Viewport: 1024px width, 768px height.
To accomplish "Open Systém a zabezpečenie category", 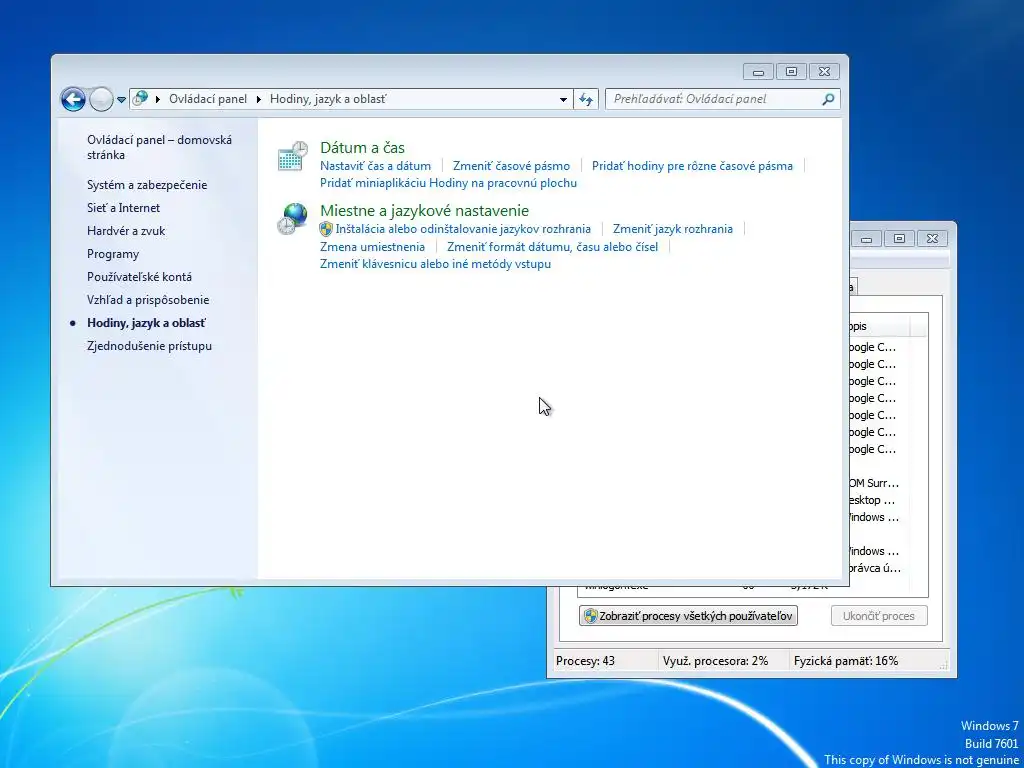I will coord(147,185).
